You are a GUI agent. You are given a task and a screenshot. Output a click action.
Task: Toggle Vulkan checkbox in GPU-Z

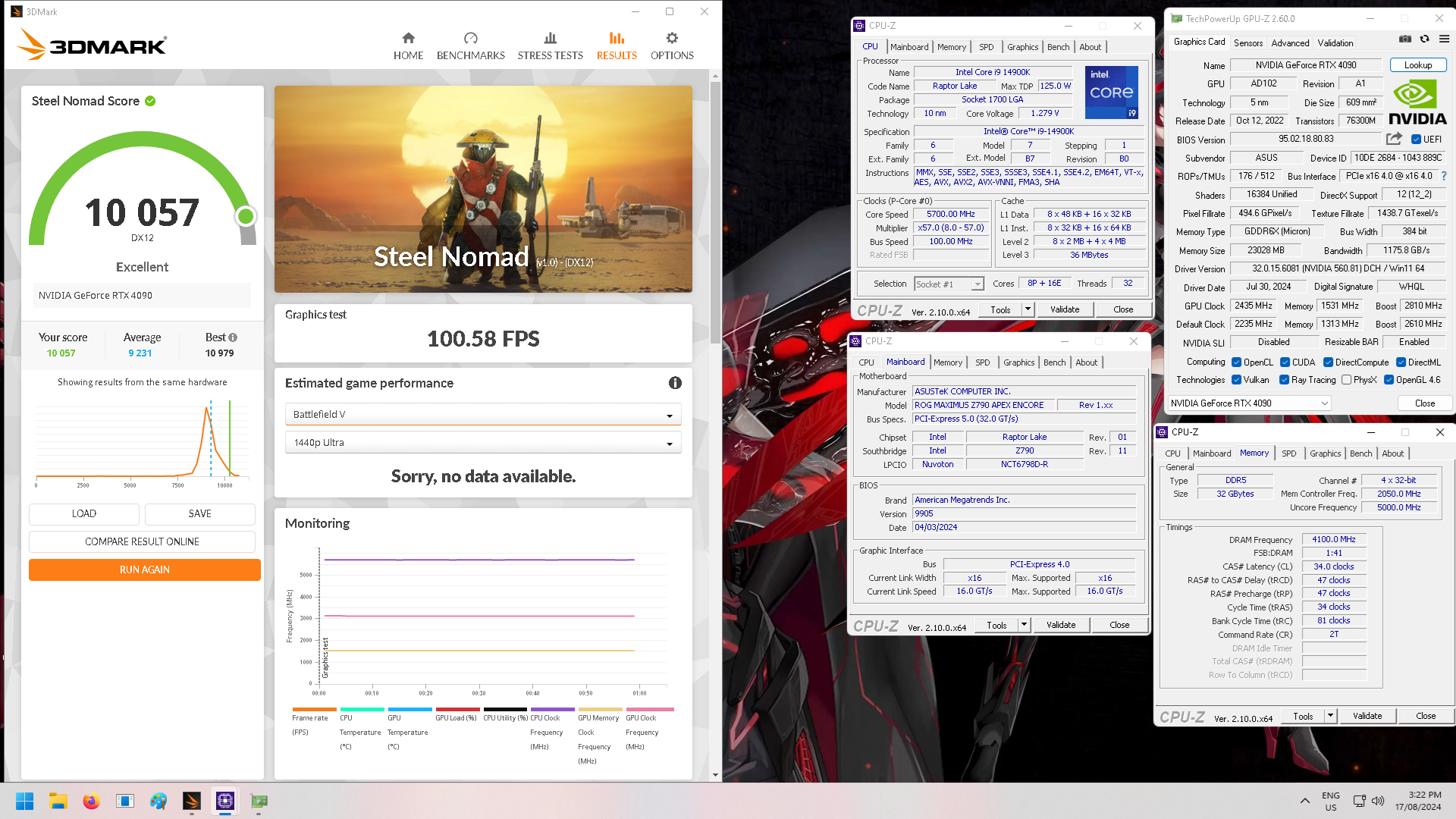[x=1236, y=380]
